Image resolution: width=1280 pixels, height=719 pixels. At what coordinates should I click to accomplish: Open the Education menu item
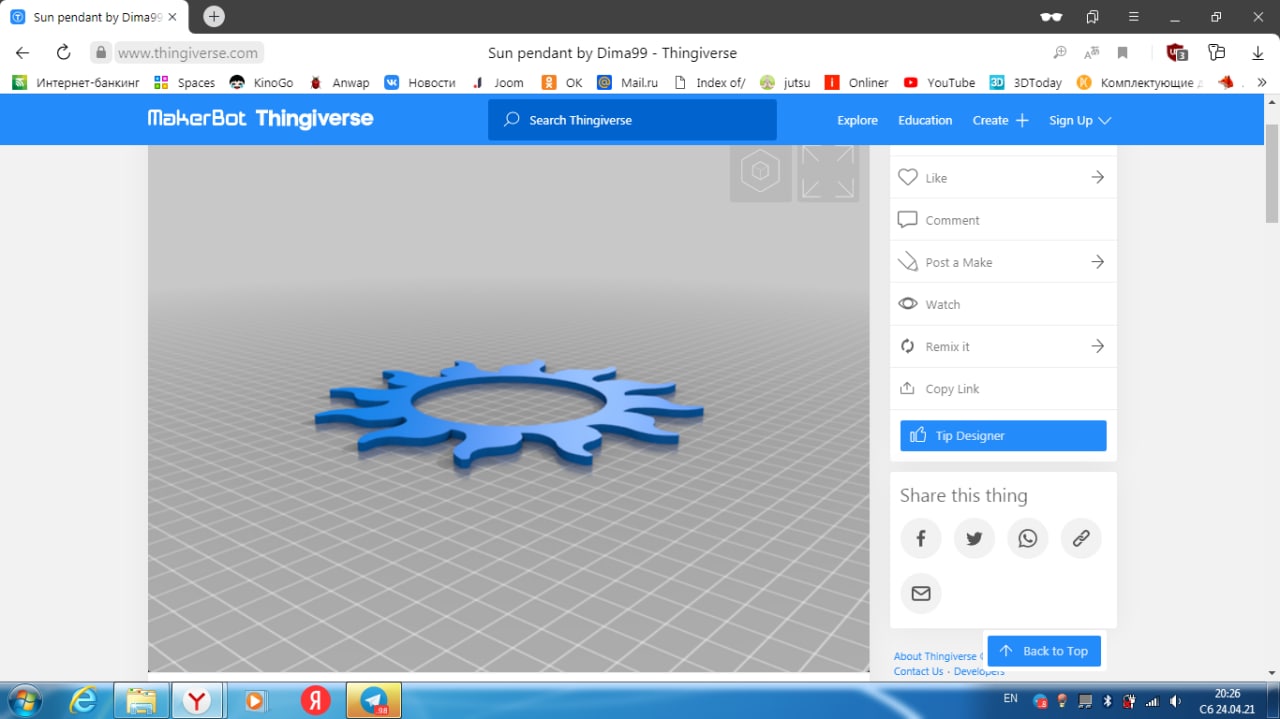coord(925,120)
